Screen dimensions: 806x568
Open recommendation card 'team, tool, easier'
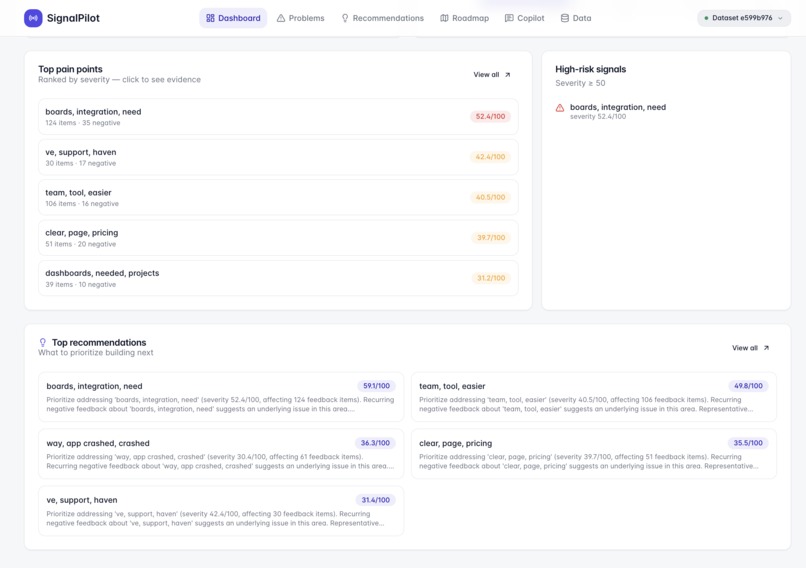tap(594, 397)
